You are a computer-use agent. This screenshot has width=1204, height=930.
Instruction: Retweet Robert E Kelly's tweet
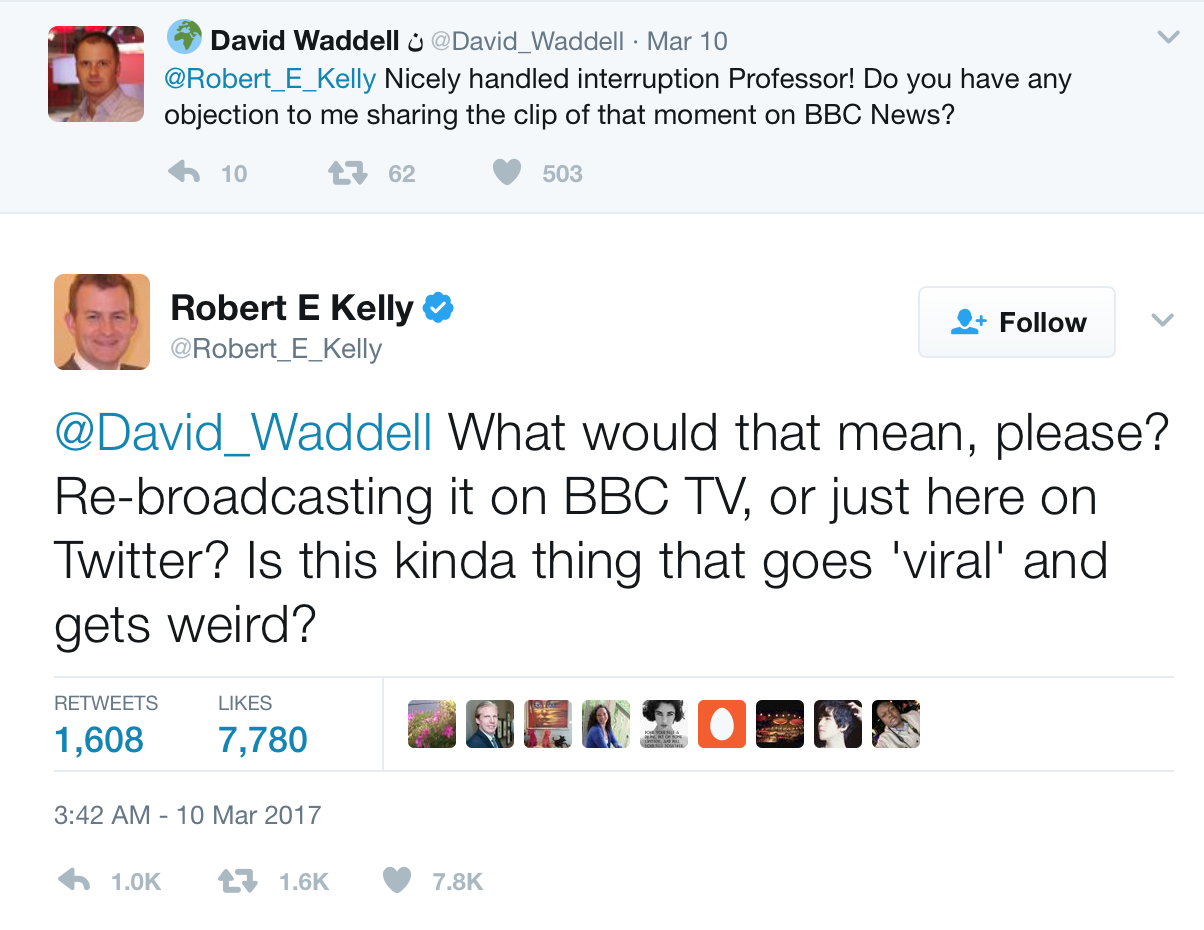pos(238,881)
